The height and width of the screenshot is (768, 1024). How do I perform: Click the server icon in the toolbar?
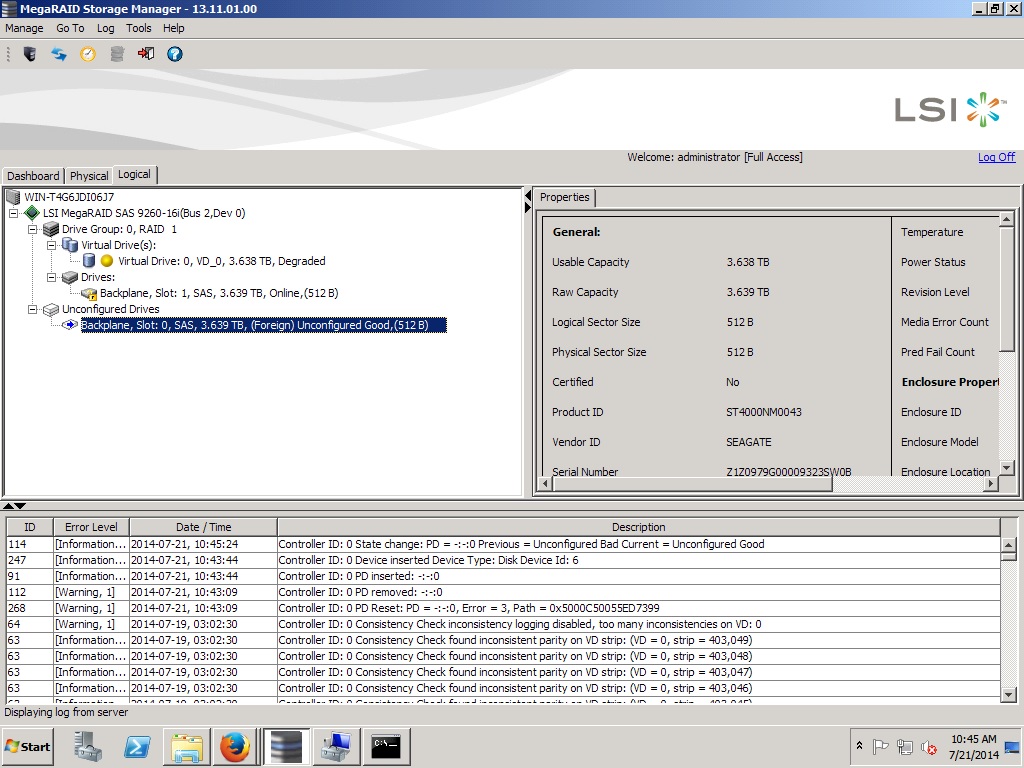coord(30,54)
